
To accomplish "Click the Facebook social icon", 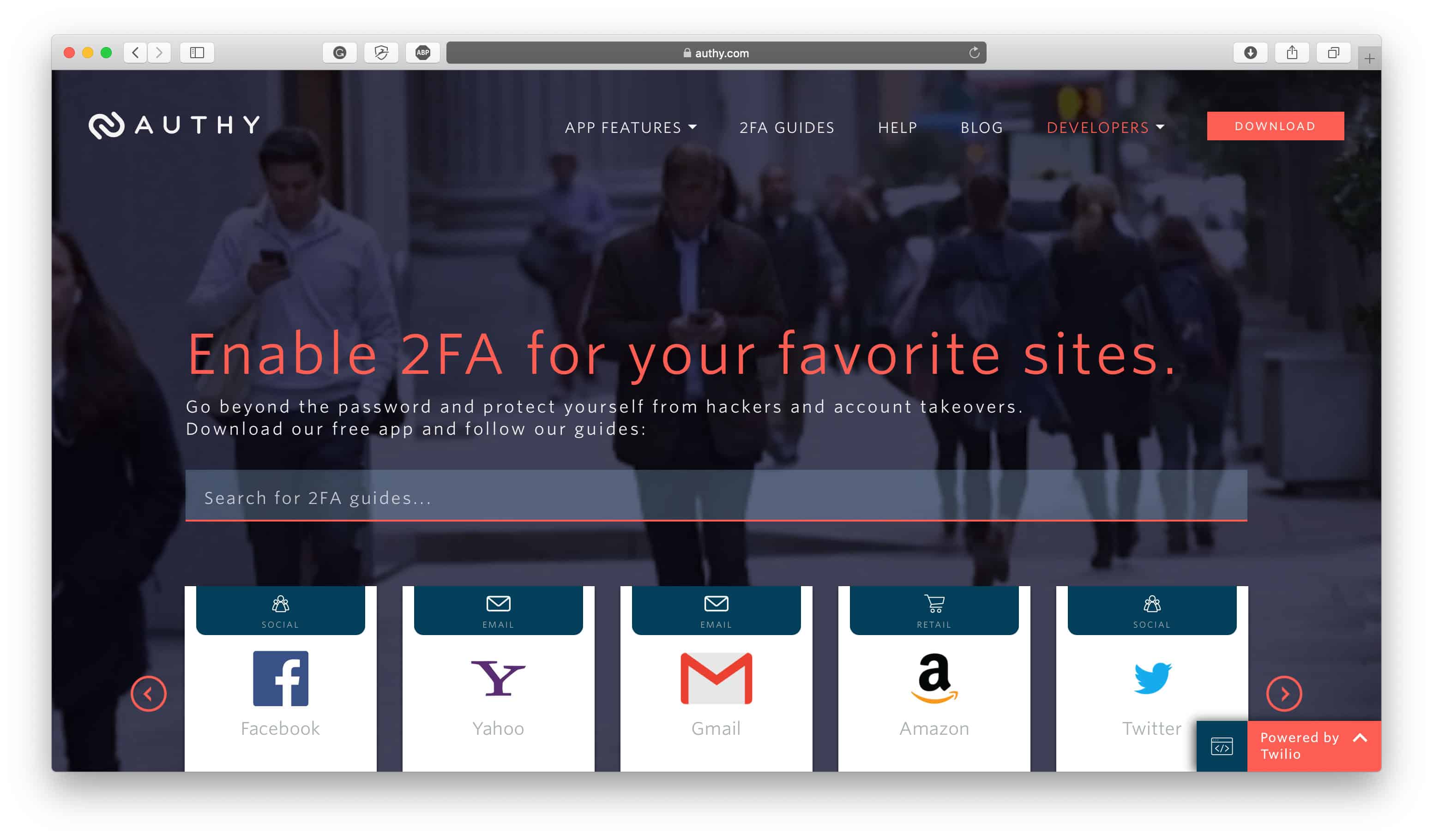I will [x=280, y=678].
